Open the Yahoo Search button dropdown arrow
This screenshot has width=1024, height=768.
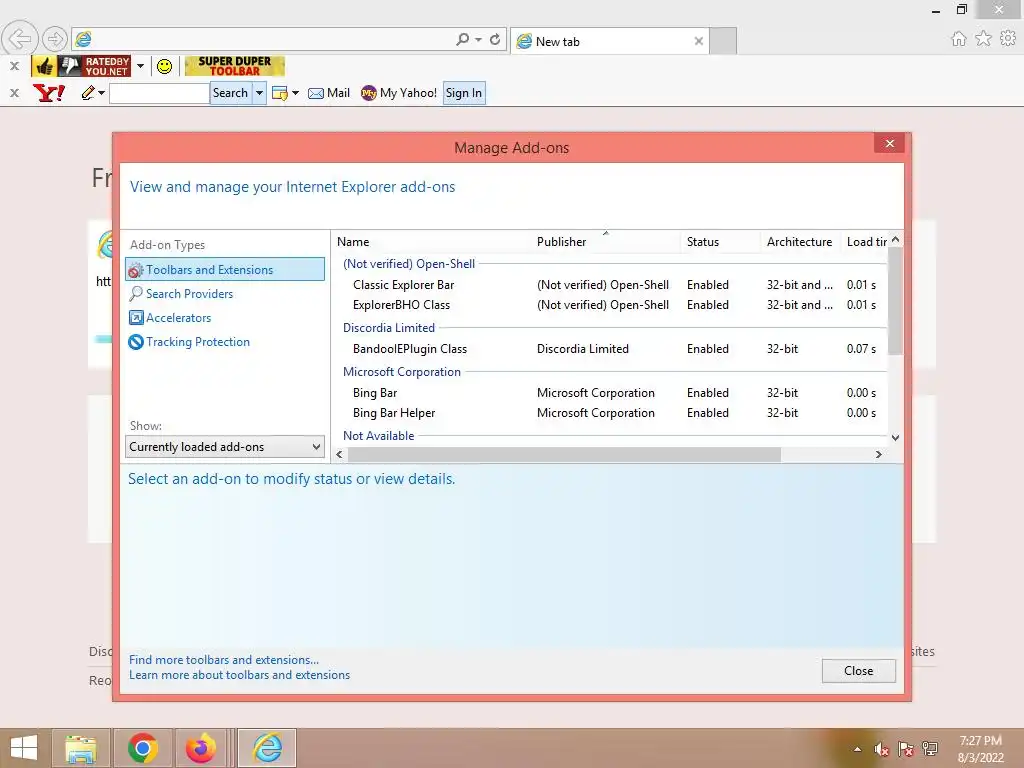(x=259, y=93)
